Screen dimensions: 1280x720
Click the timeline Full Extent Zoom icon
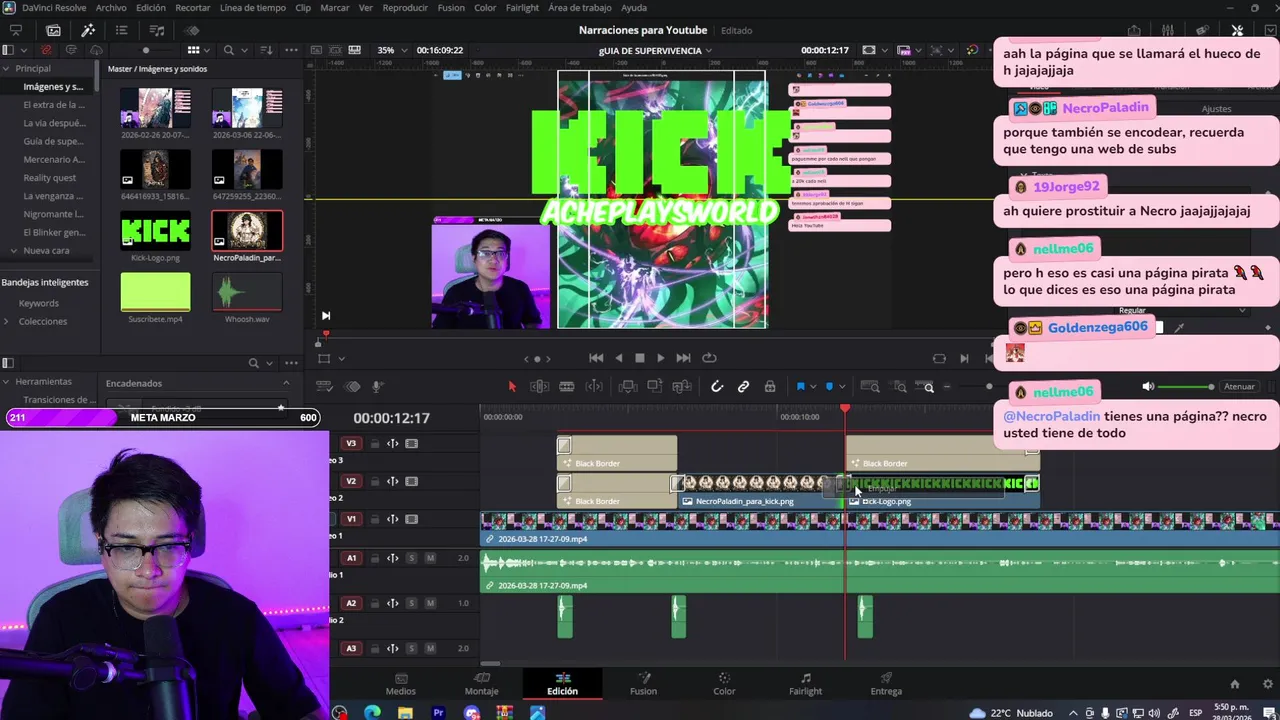click(870, 387)
